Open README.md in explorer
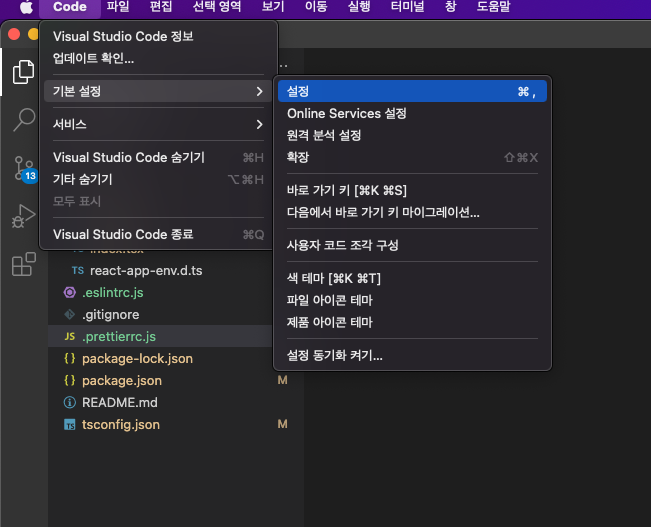The width and height of the screenshot is (651, 527). point(120,402)
